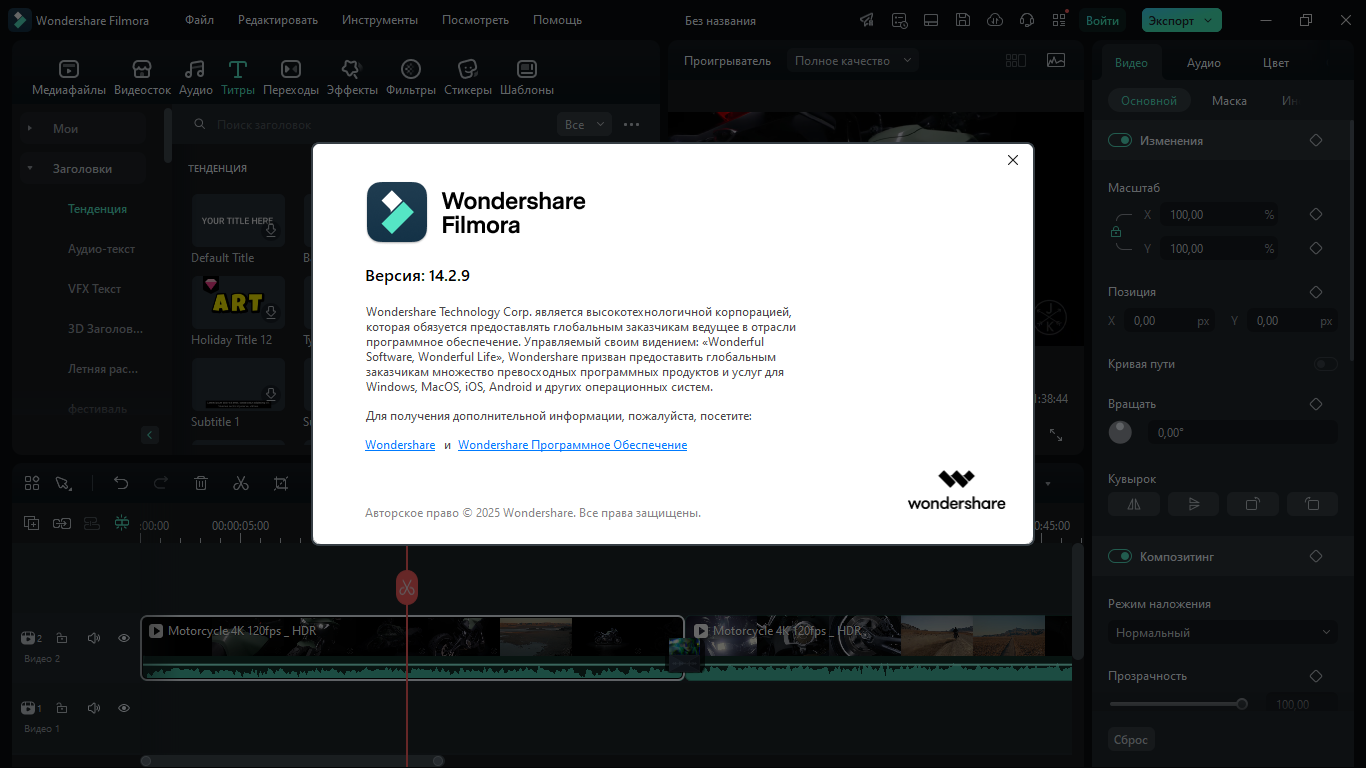This screenshot has height=768, width=1366.
Task: Open the Режим наложения Нормальный dropdown
Action: tap(1223, 633)
